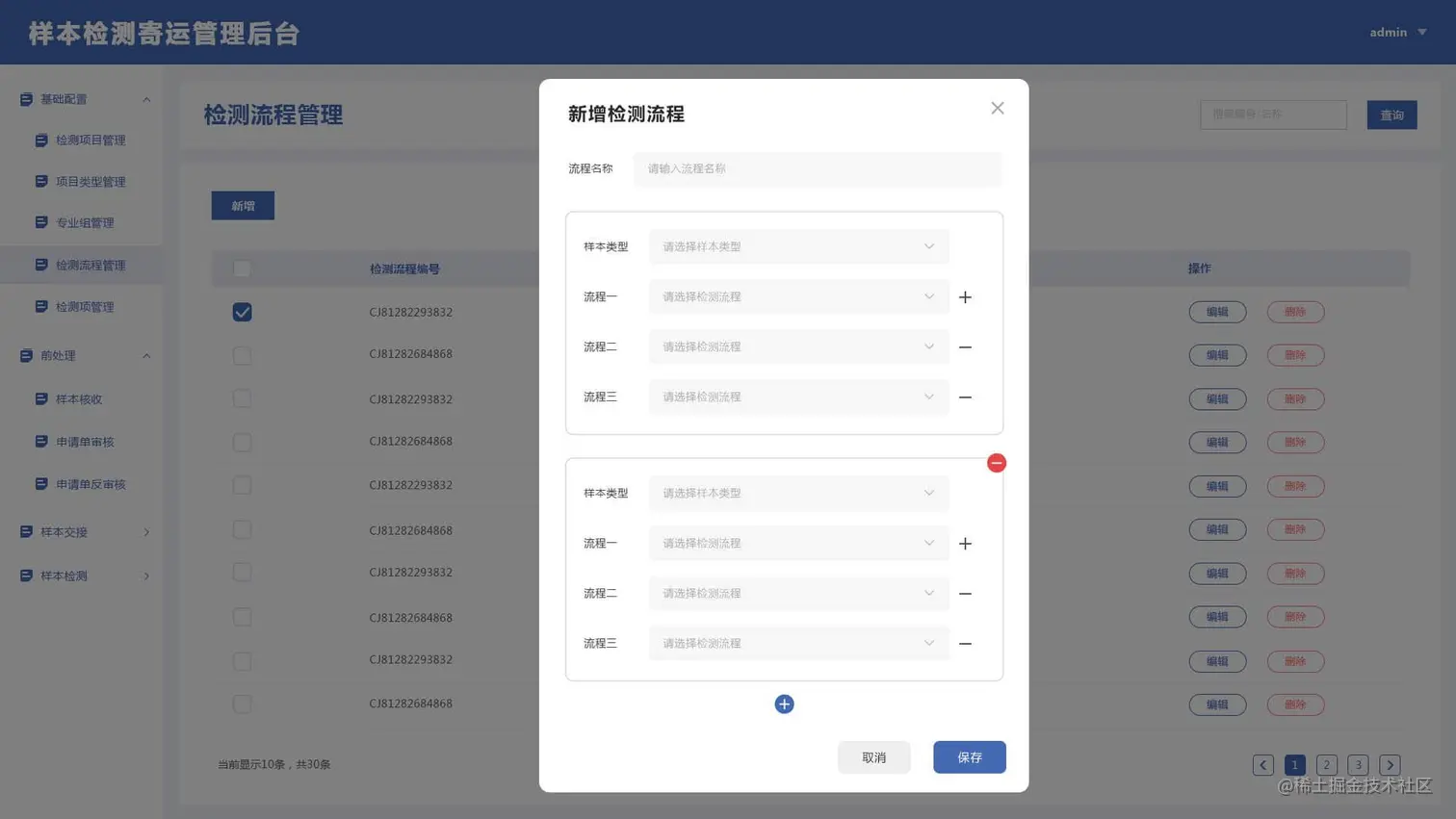The height and width of the screenshot is (819, 1456).
Task: Open 样本类型 dropdown in the first sample group
Action: [x=798, y=246]
